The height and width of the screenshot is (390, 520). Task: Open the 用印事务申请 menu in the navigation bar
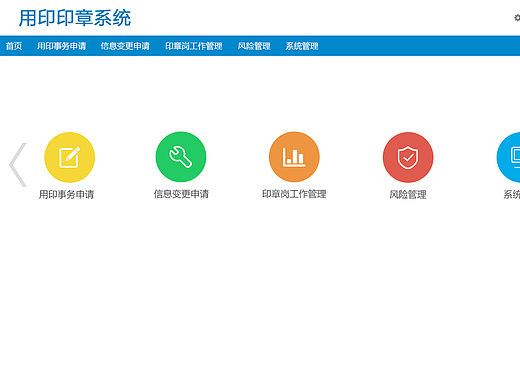pyautogui.click(x=61, y=46)
